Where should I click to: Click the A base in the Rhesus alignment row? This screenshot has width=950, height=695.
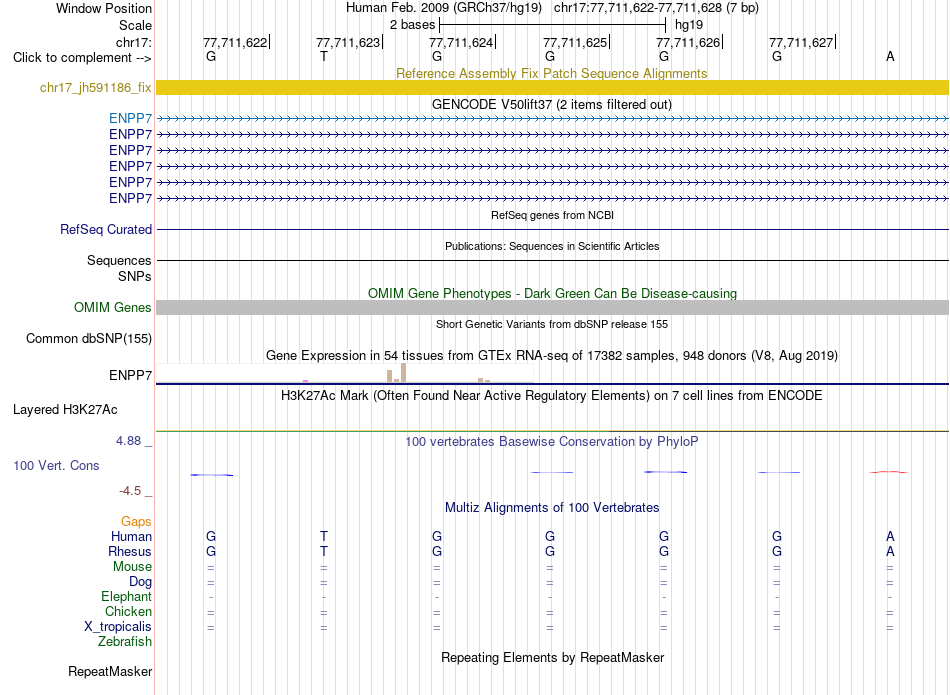click(x=890, y=551)
